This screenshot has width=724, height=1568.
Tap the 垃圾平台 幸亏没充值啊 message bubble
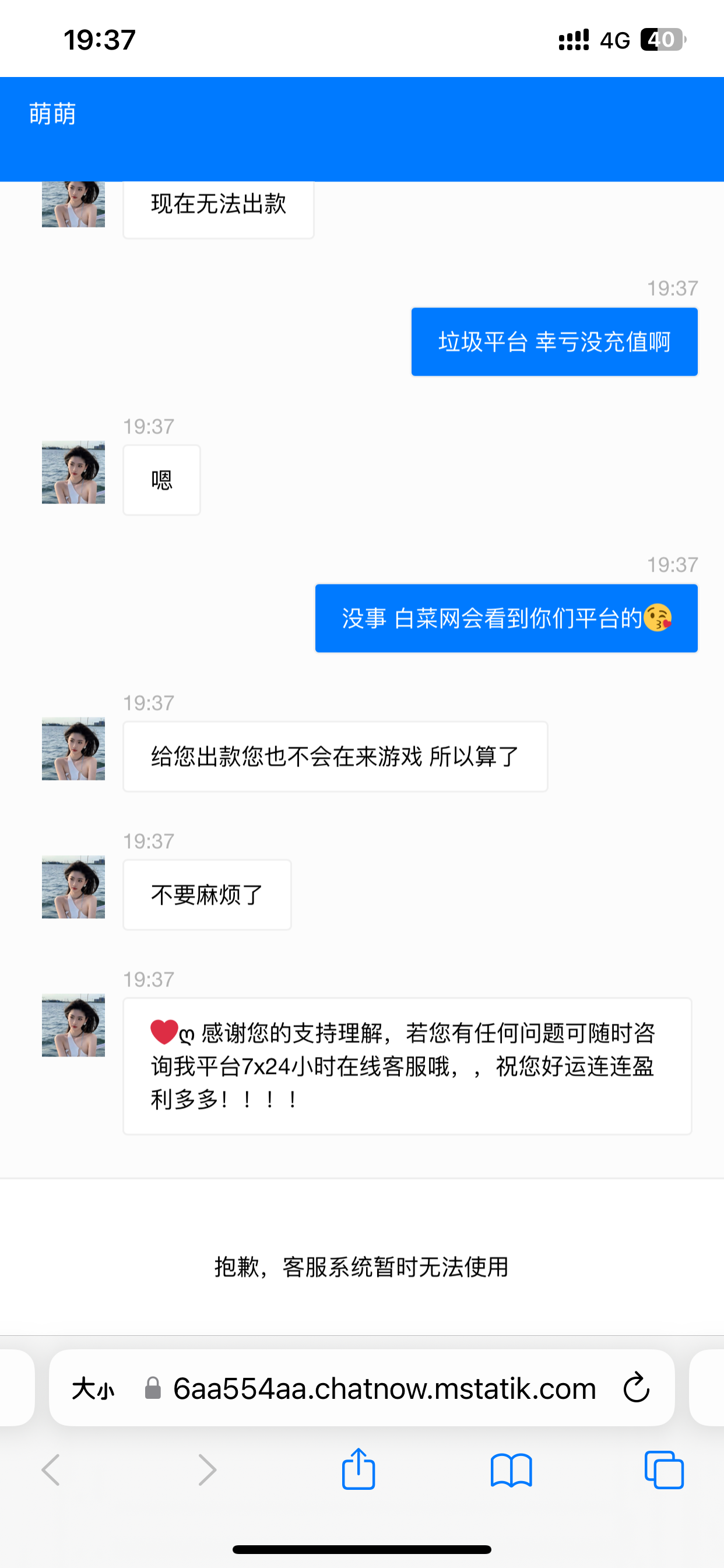click(x=554, y=342)
